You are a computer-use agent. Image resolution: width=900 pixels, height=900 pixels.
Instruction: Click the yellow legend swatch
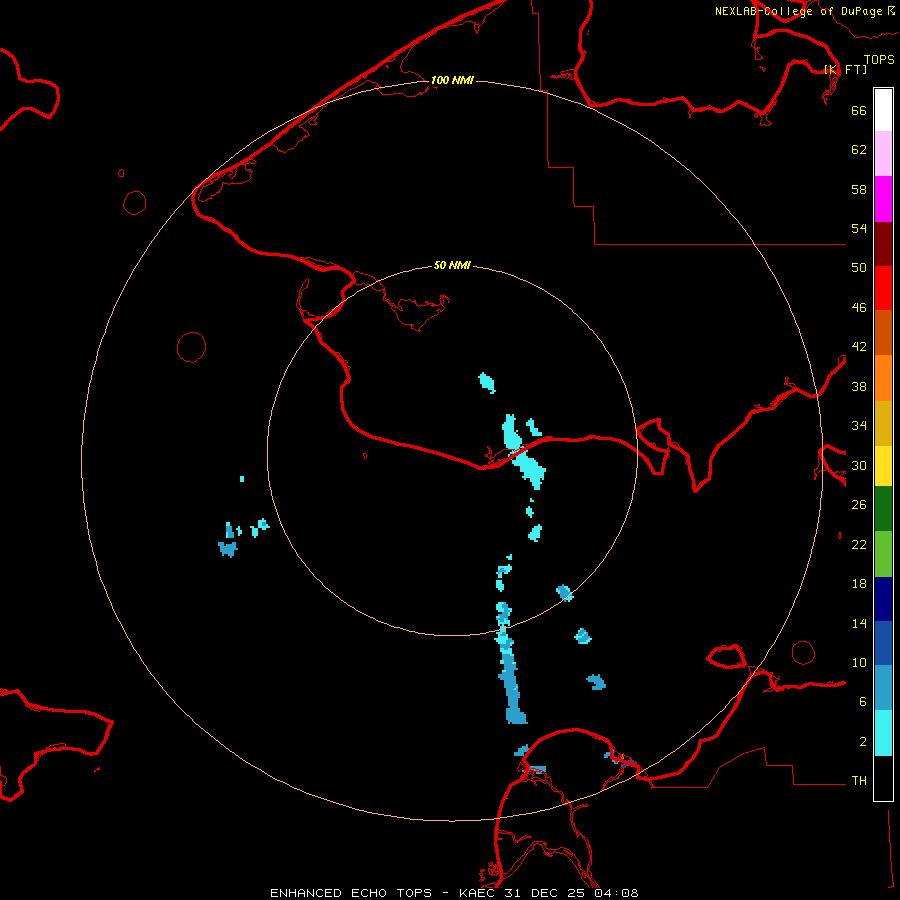[x=883, y=466]
